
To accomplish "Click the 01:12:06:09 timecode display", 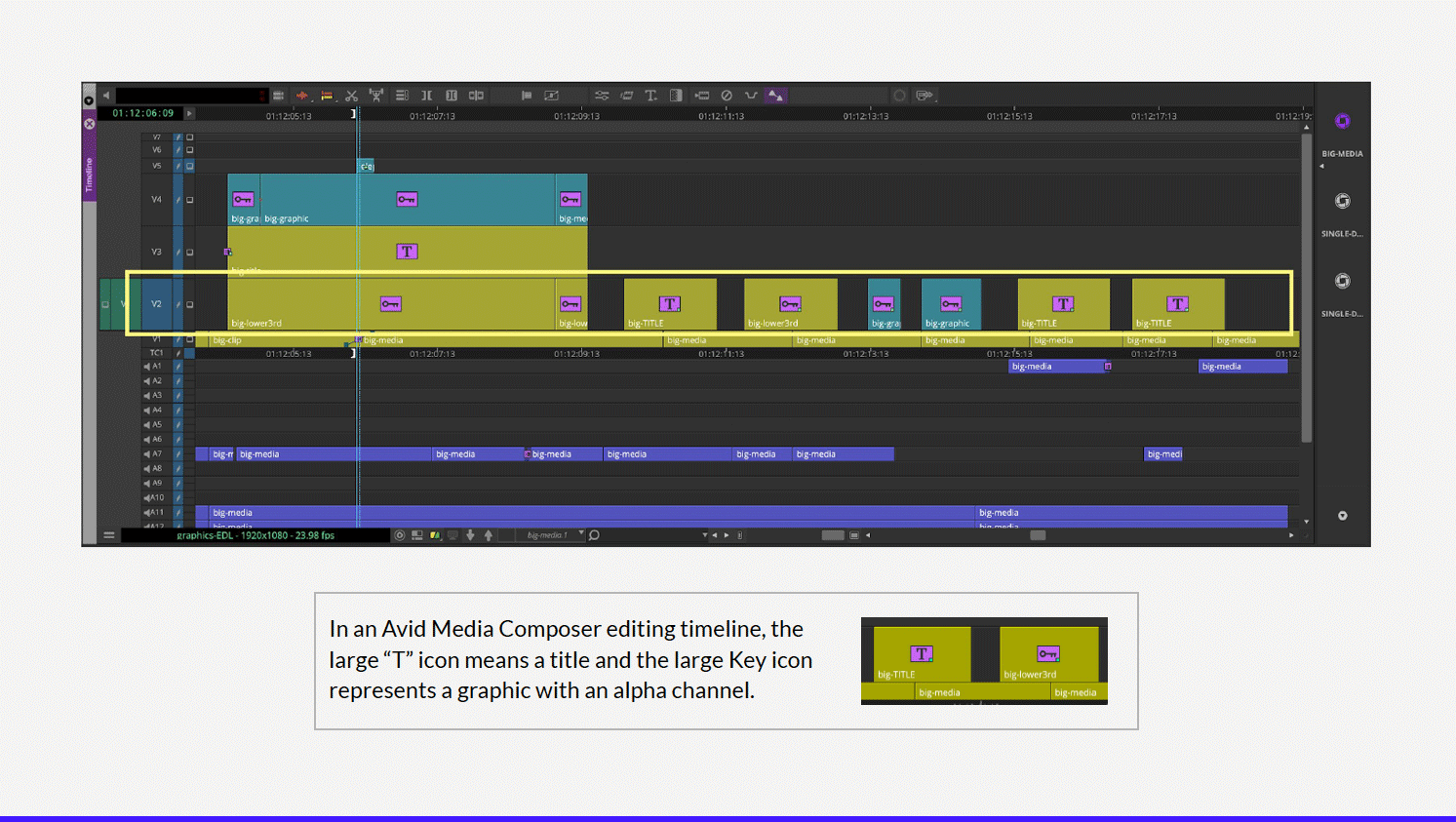I will pyautogui.click(x=143, y=114).
